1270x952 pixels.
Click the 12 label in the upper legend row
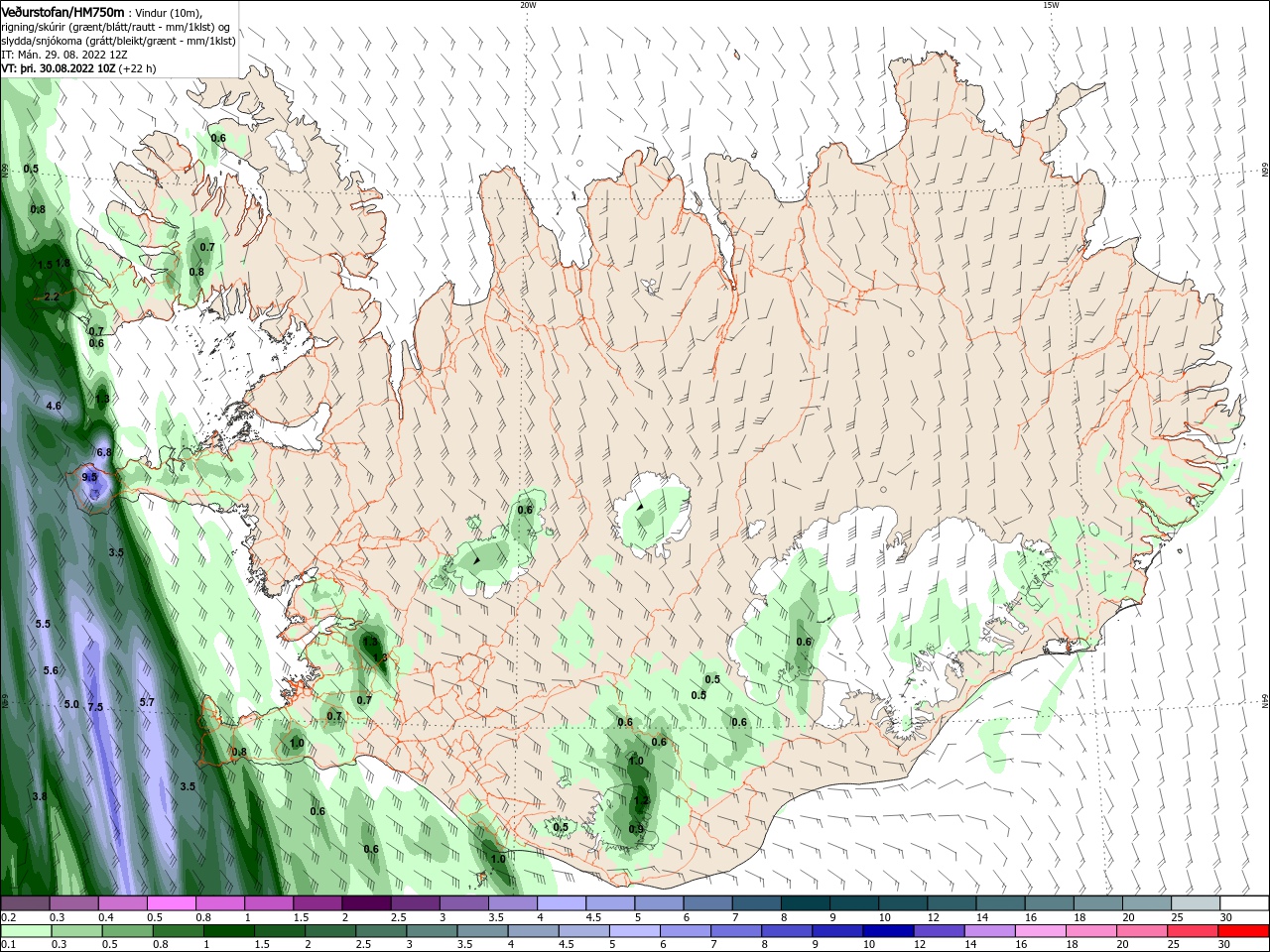[x=933, y=918]
